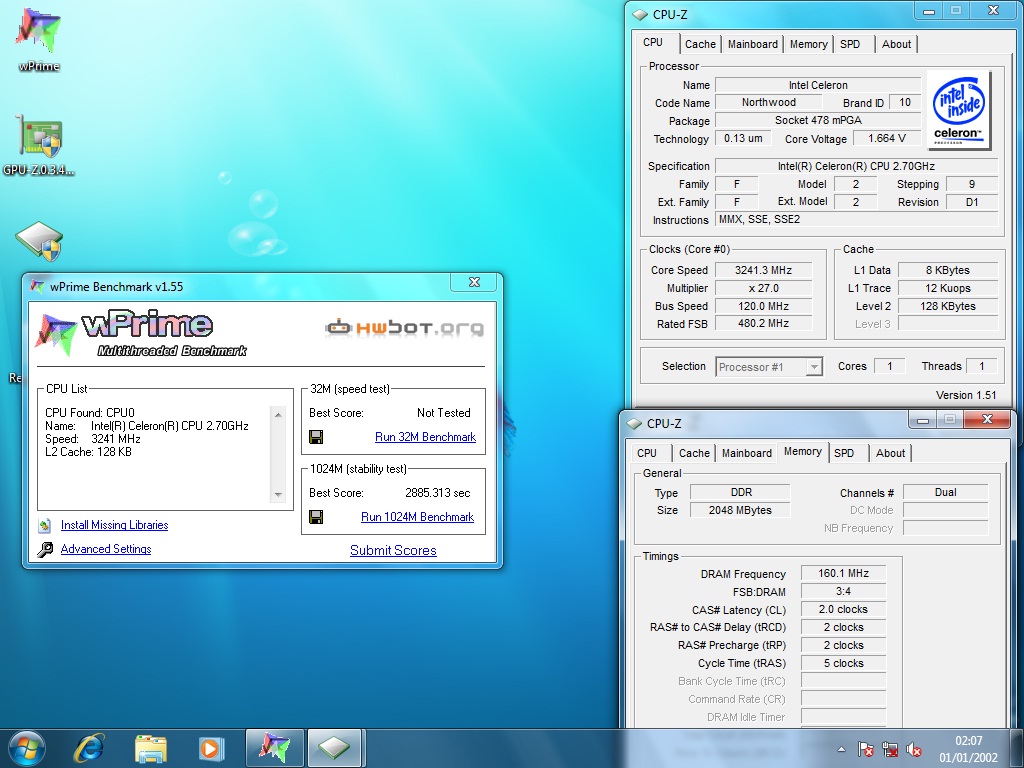
Task: Switch to wPrime taskbar button
Action: (x=274, y=748)
